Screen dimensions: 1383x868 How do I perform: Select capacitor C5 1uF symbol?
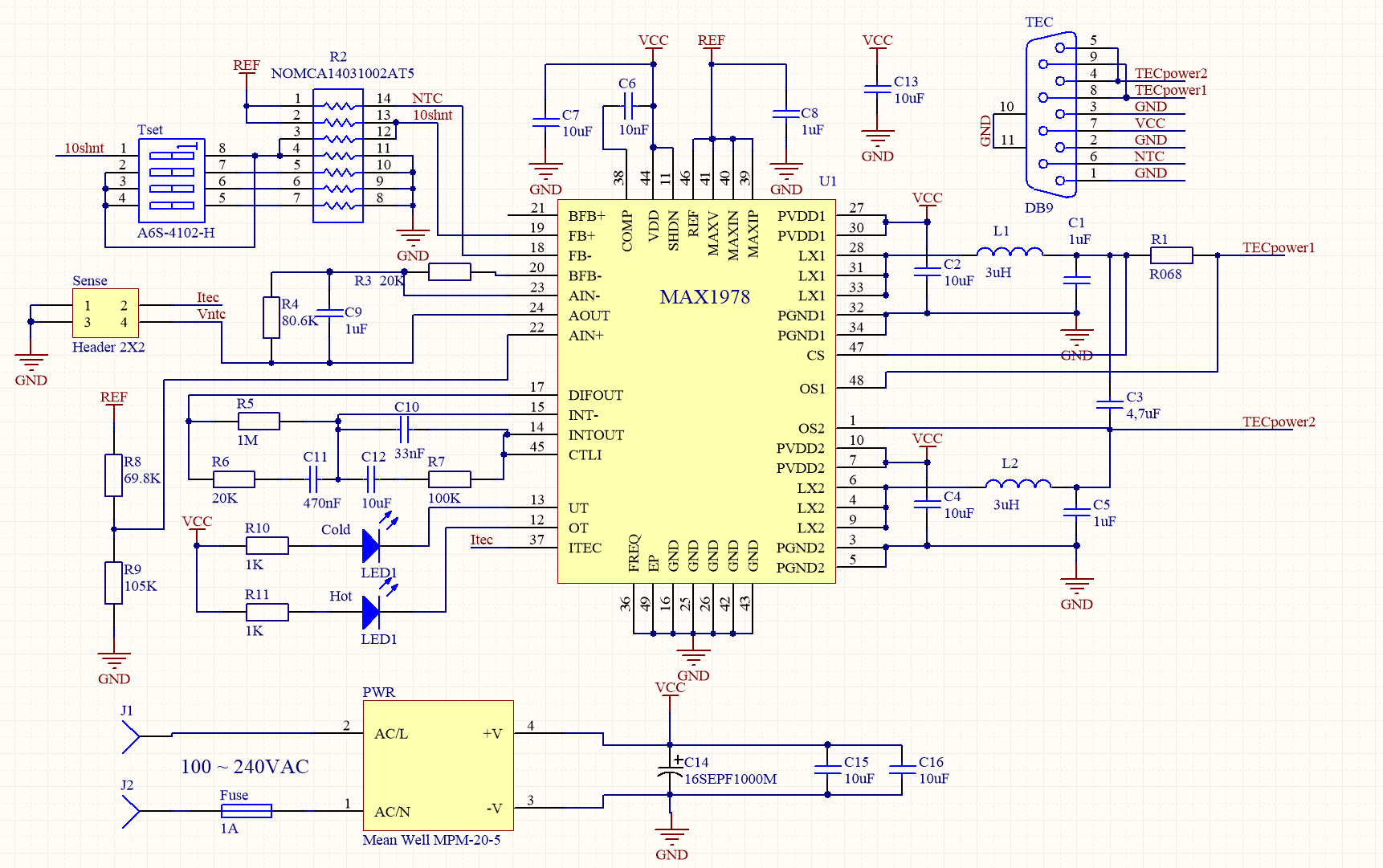click(x=1076, y=512)
